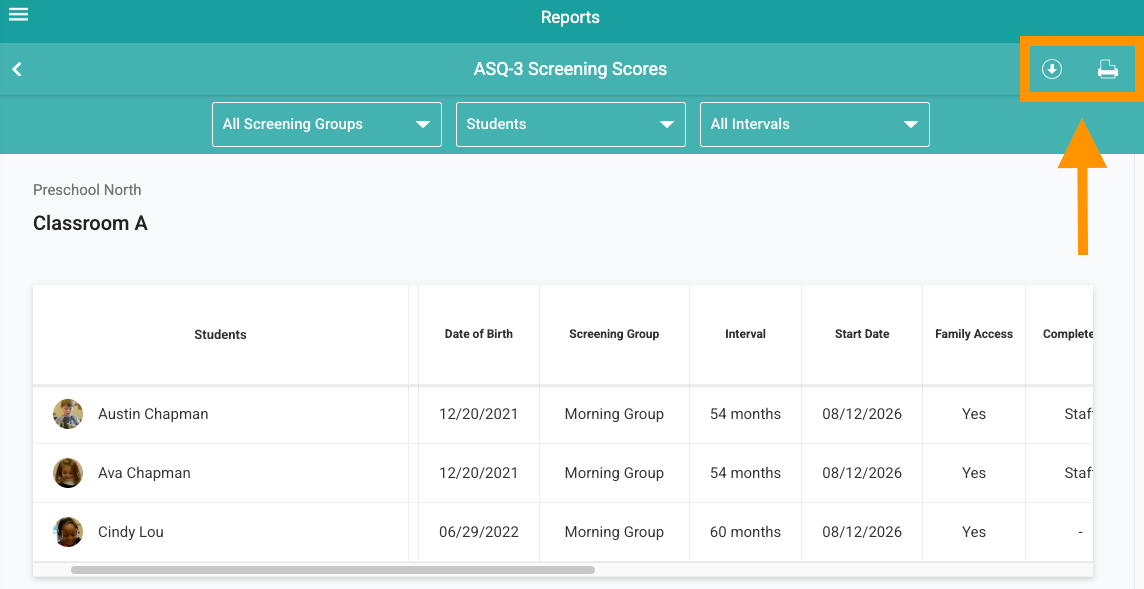Click the horizontal scrollbar under the table

333,570
